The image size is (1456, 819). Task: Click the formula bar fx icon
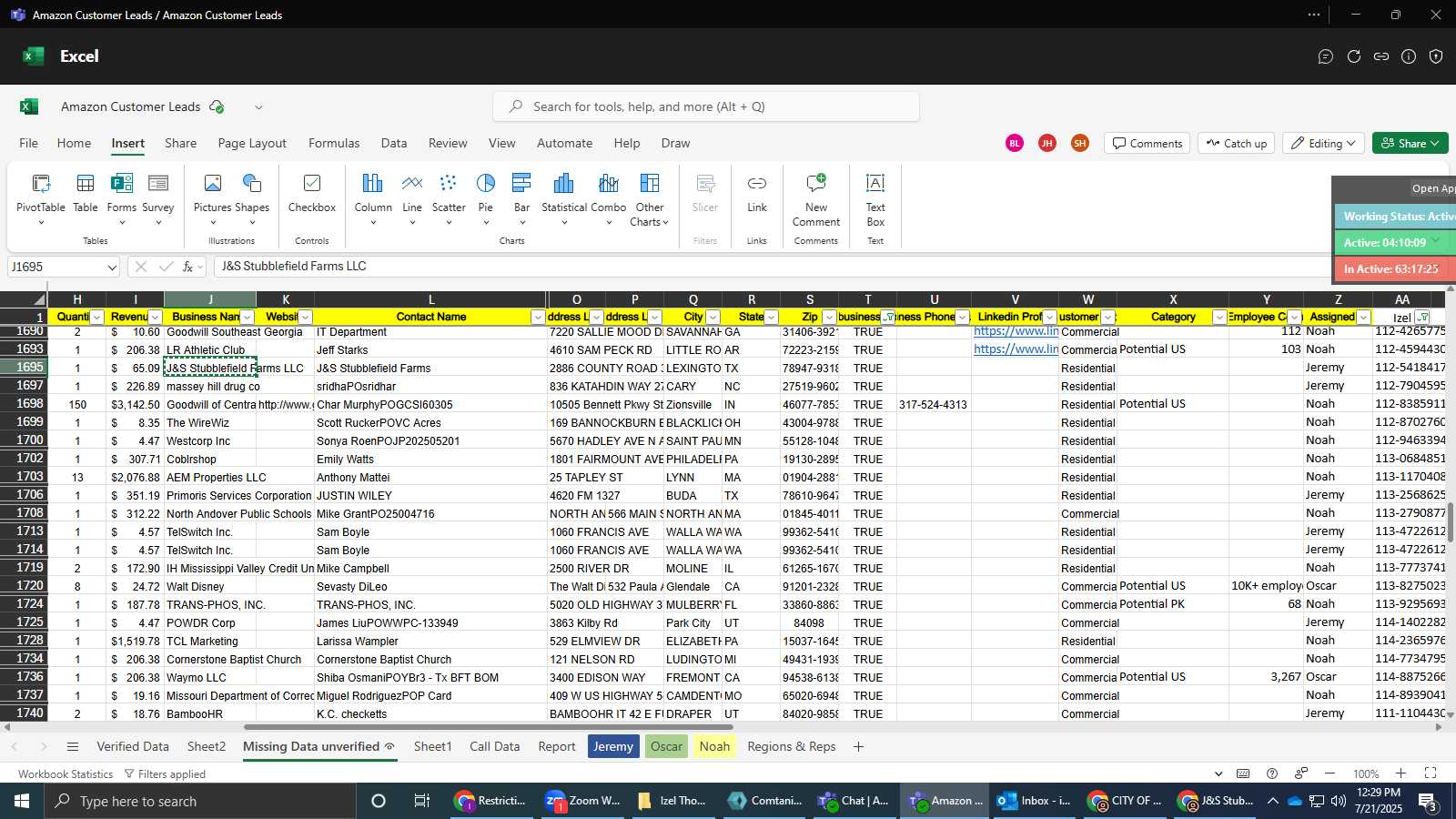coord(188,267)
